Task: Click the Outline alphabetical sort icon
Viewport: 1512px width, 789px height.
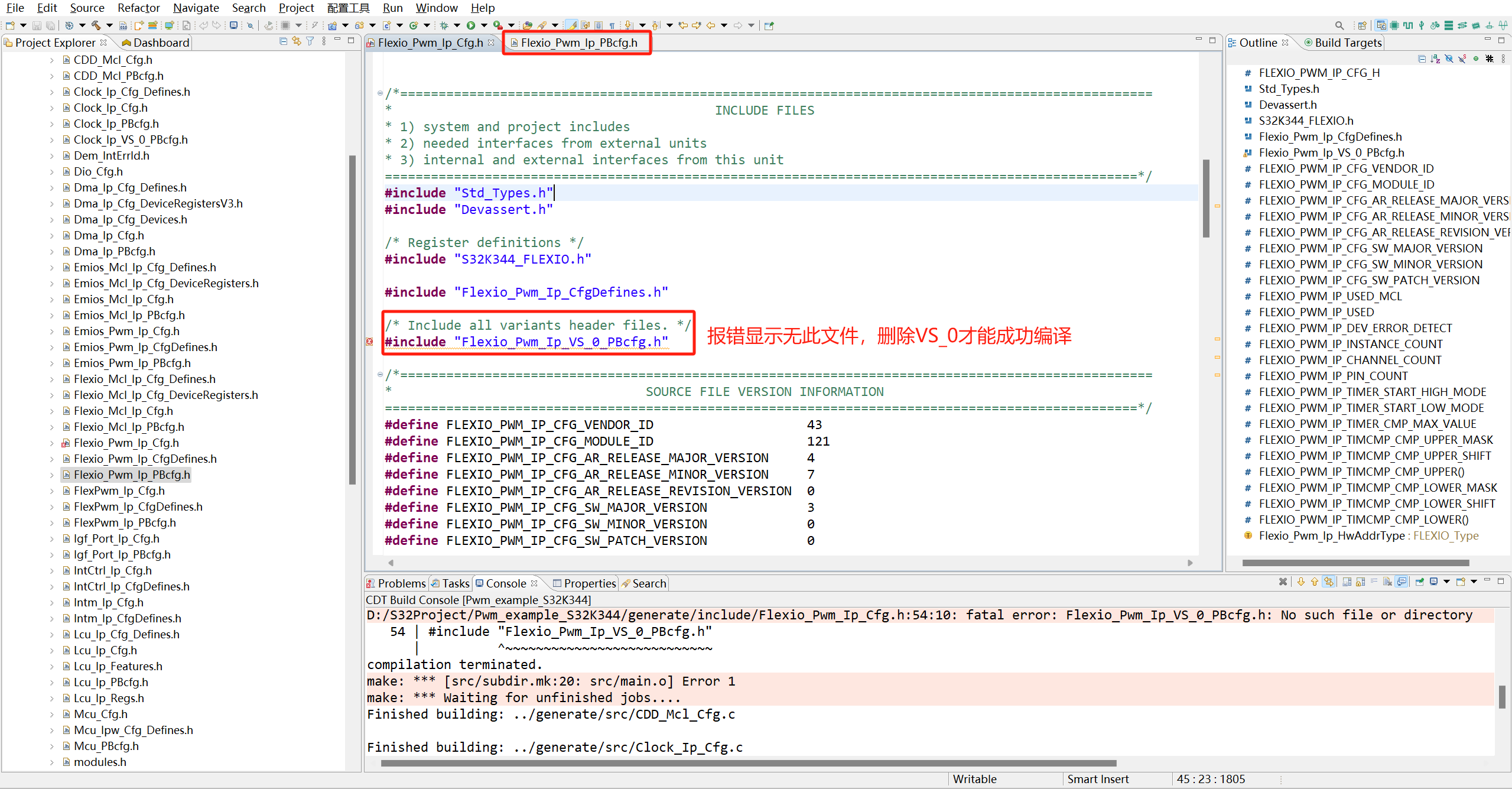Action: coord(1435,59)
